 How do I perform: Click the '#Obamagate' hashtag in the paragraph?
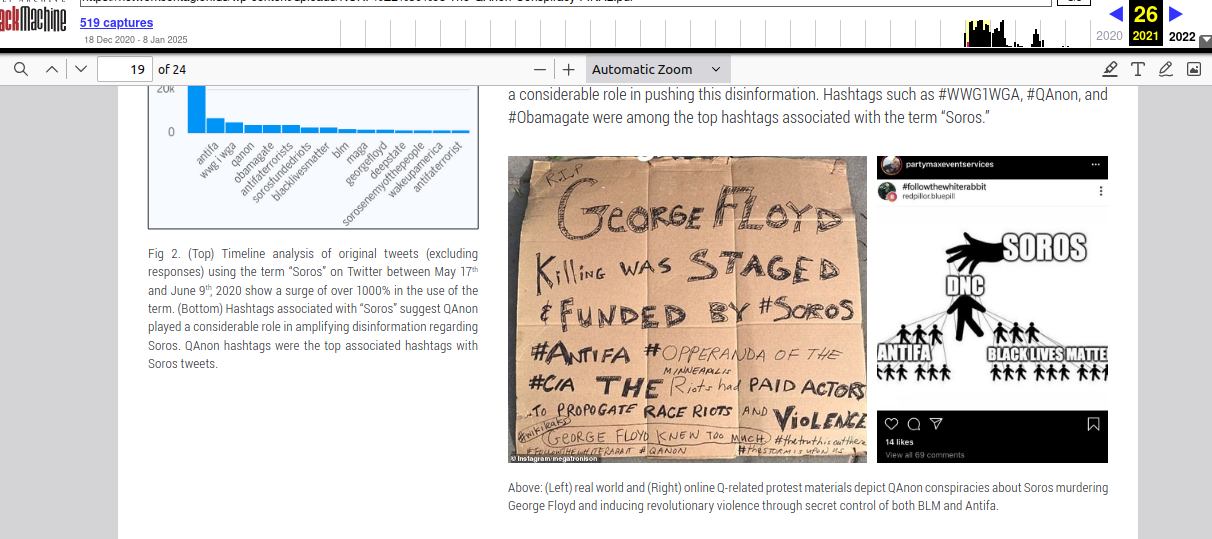(549, 118)
